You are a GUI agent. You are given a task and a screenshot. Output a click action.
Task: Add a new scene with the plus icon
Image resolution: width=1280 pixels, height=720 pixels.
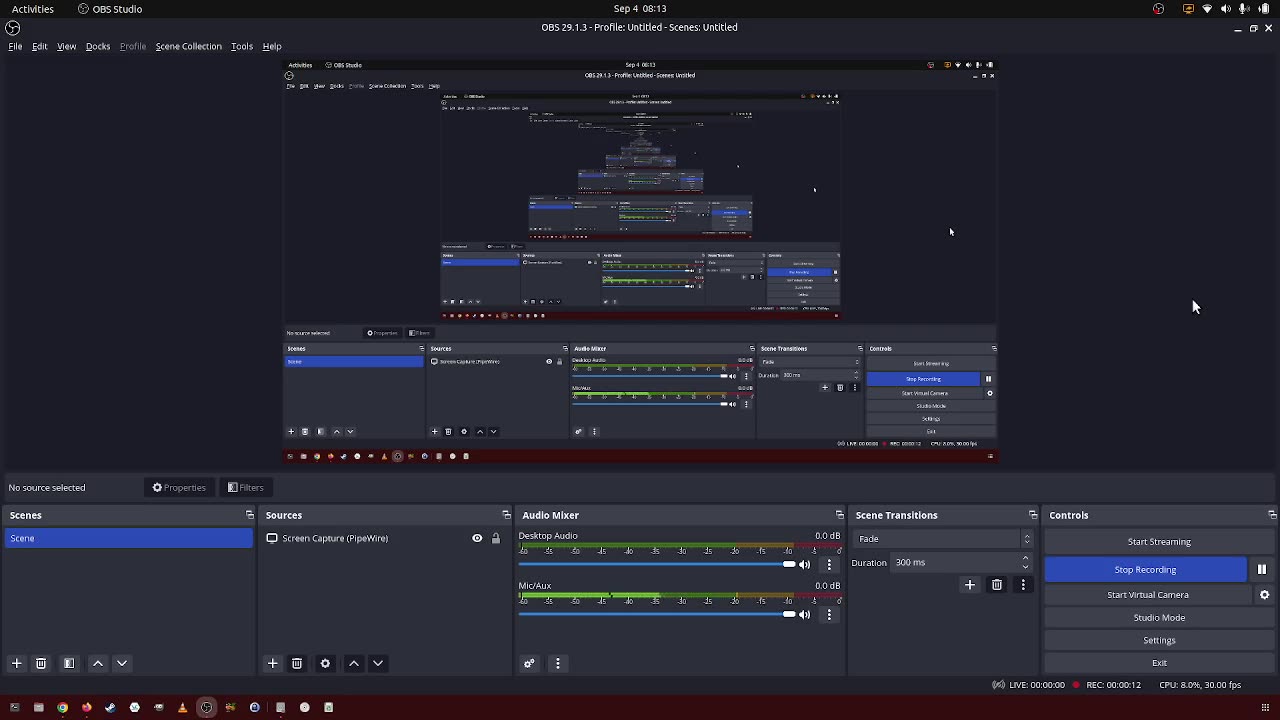(x=16, y=663)
